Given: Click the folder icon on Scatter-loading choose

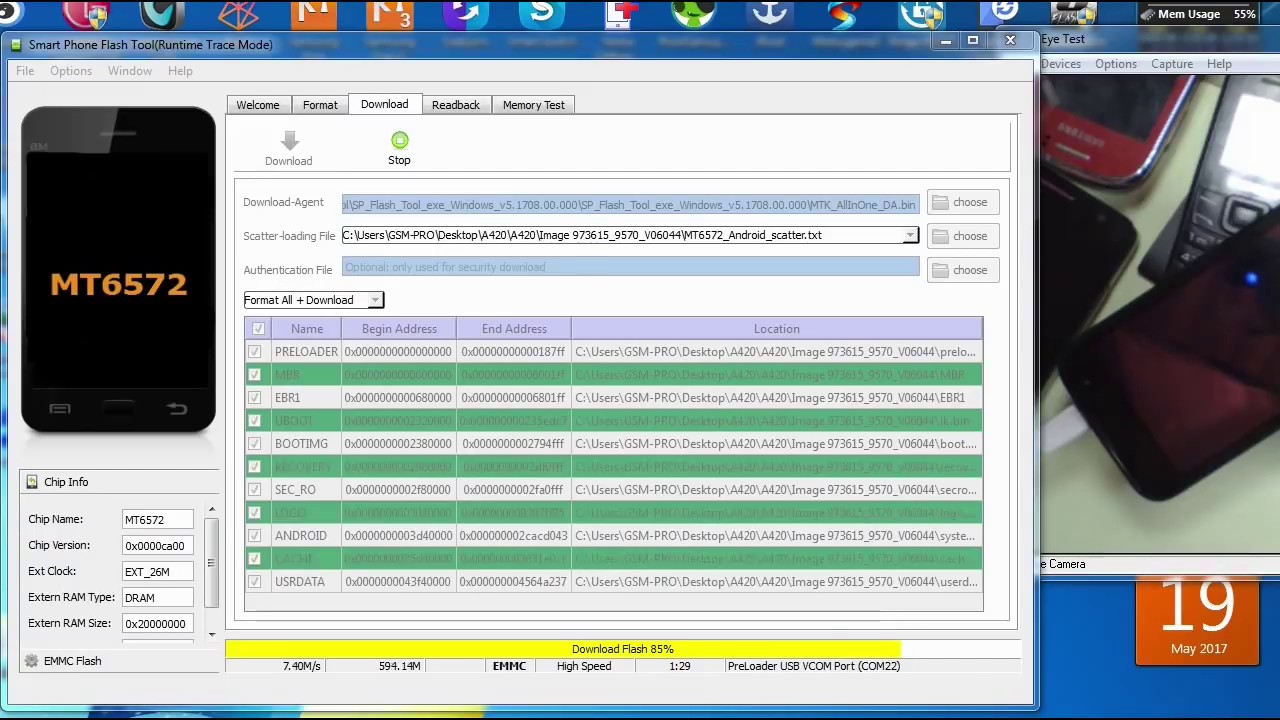Looking at the screenshot, I should (940, 236).
